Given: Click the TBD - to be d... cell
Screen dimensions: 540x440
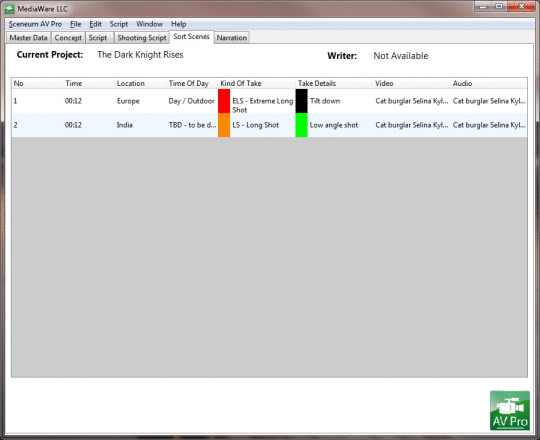Looking at the screenshot, I should [x=193, y=125].
